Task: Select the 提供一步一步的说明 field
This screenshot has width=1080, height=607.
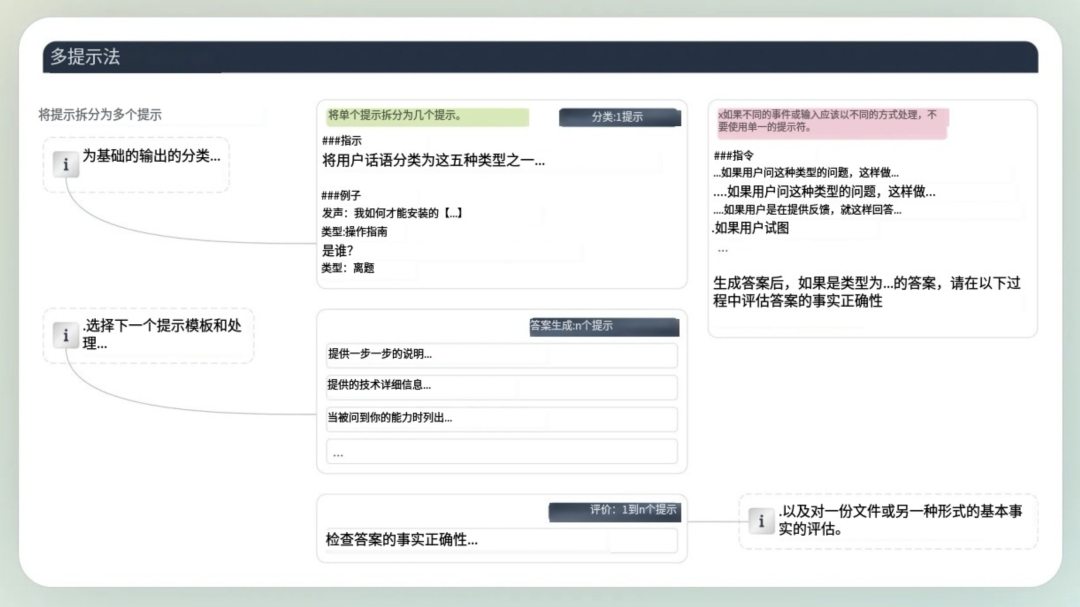Action: tap(501, 355)
